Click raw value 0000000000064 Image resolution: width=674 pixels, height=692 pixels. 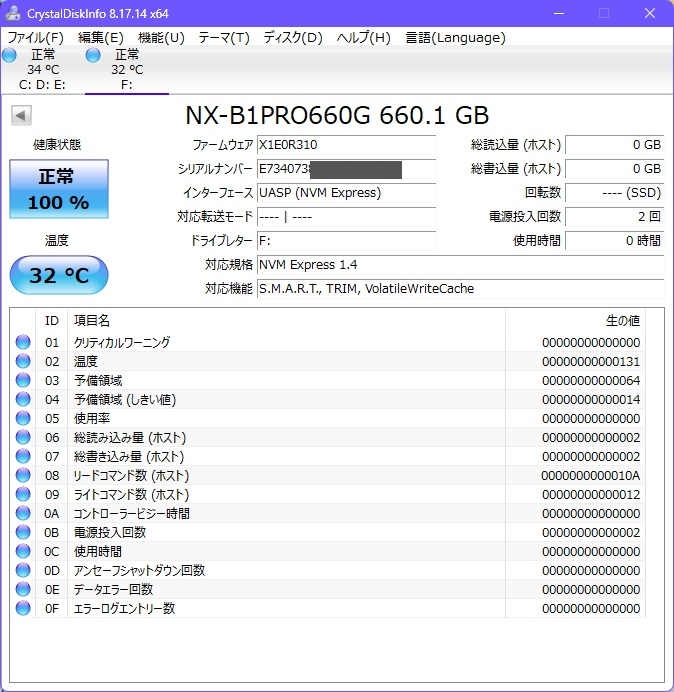[591, 380]
